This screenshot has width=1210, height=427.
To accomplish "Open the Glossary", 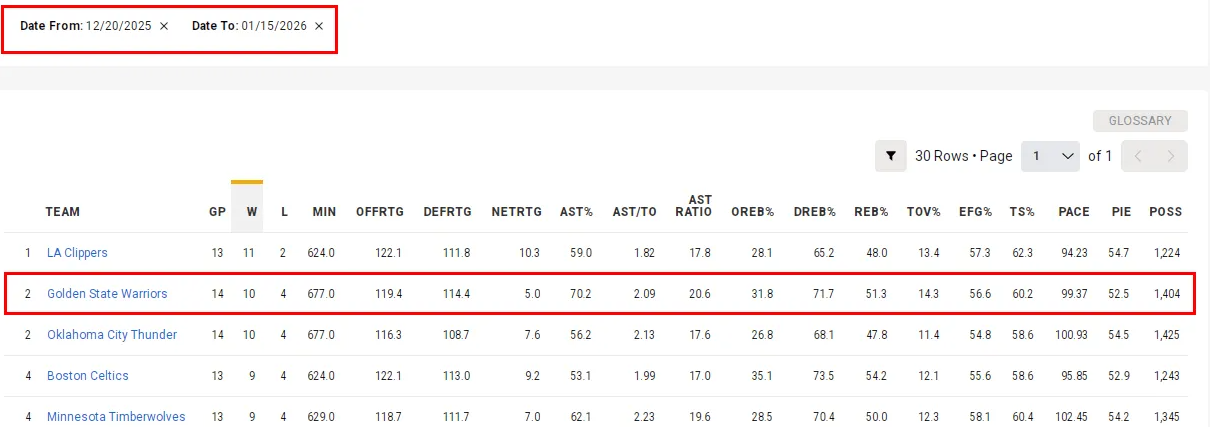I will [x=1140, y=121].
